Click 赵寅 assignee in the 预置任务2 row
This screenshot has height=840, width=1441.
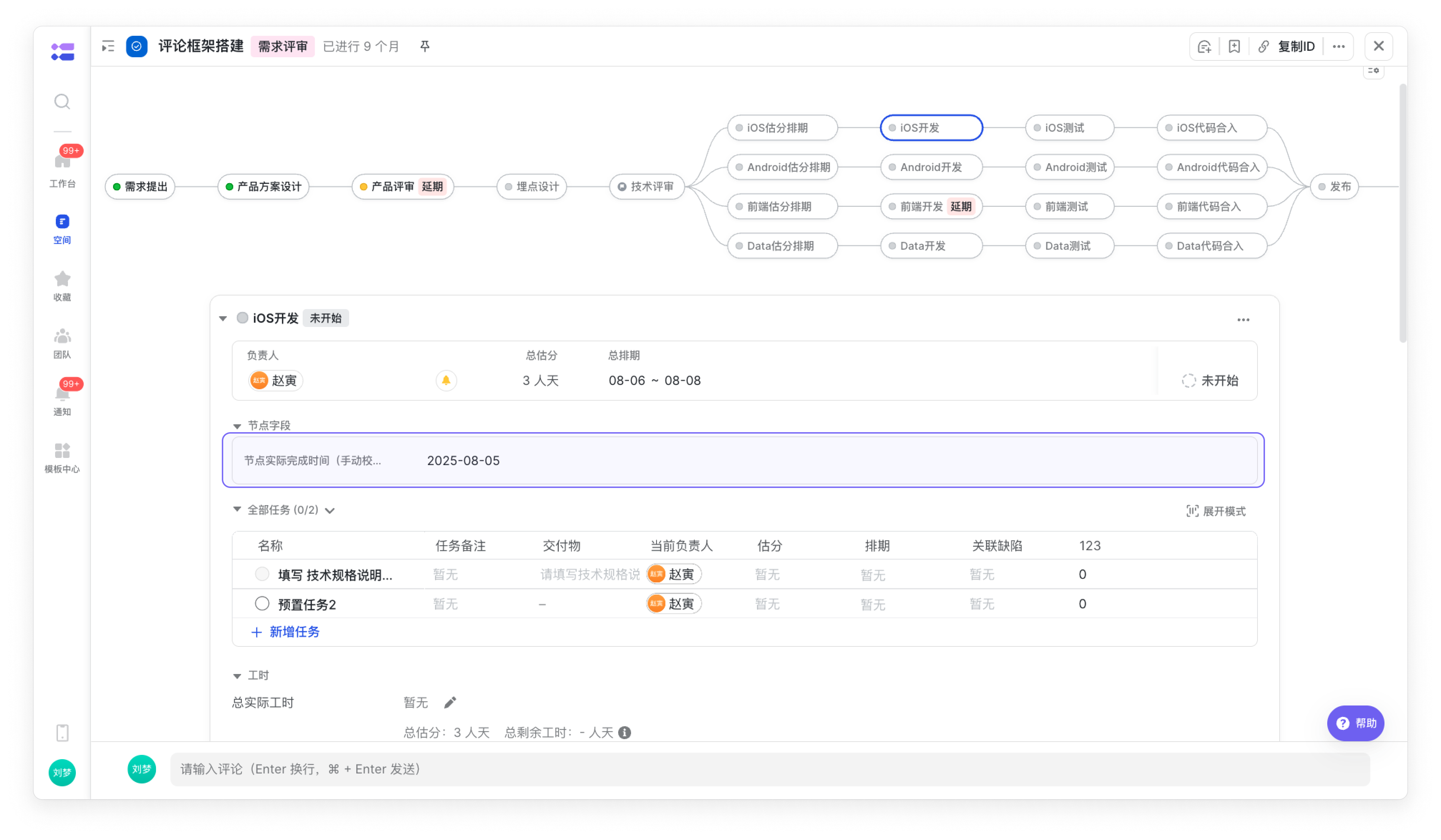click(674, 603)
